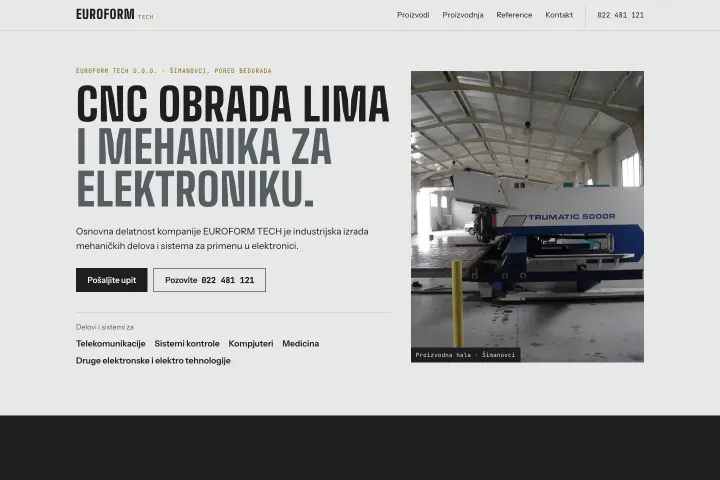Screen dimensions: 720x480
Task: Open the Proizvodnja menu item
Action: pyautogui.click(x=462, y=15)
